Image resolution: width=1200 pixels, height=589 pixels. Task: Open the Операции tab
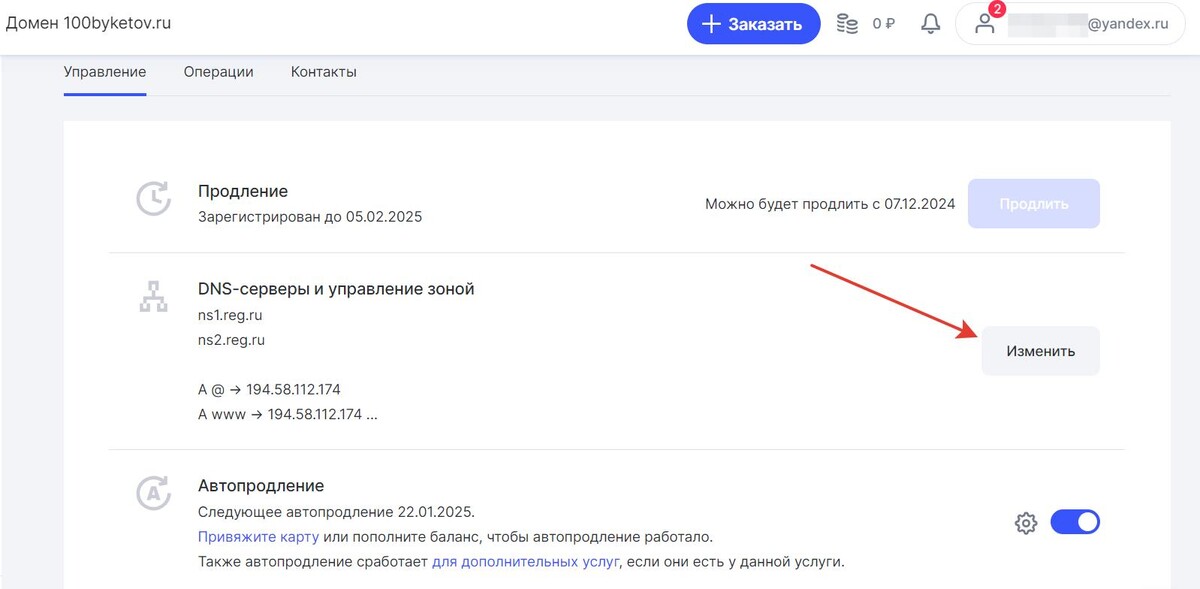coord(218,72)
